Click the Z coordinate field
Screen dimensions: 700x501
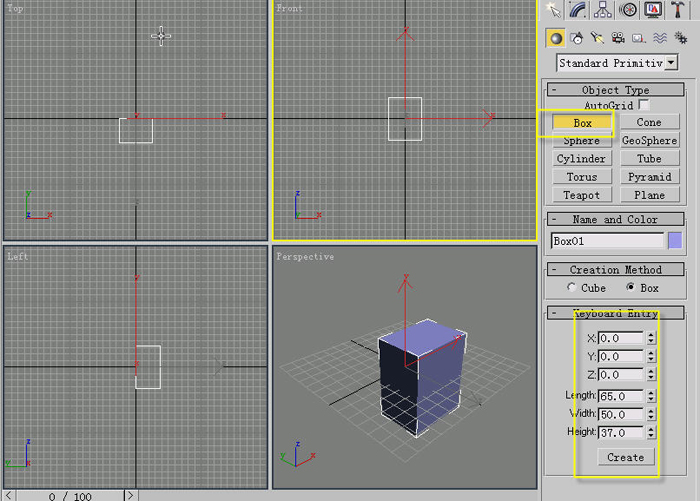pyautogui.click(x=621, y=375)
